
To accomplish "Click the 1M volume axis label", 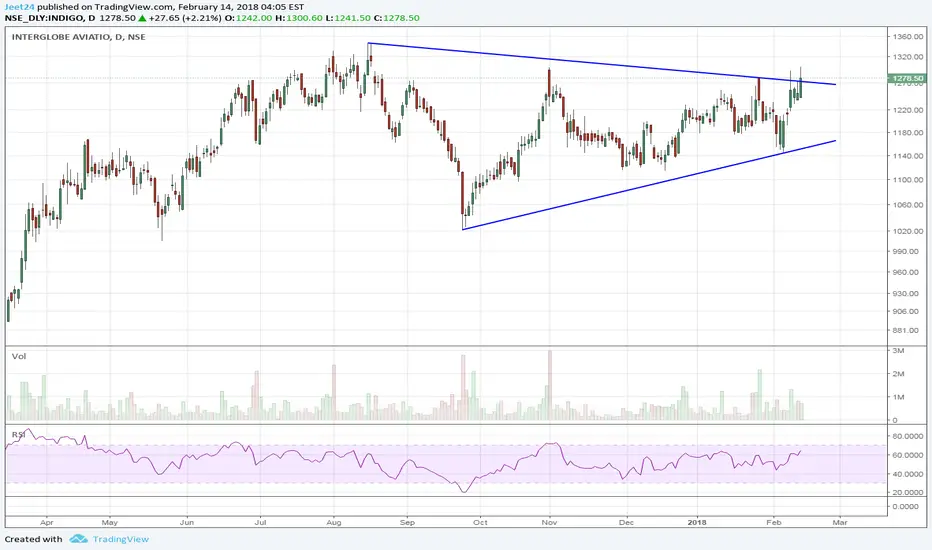I will tap(898, 397).
